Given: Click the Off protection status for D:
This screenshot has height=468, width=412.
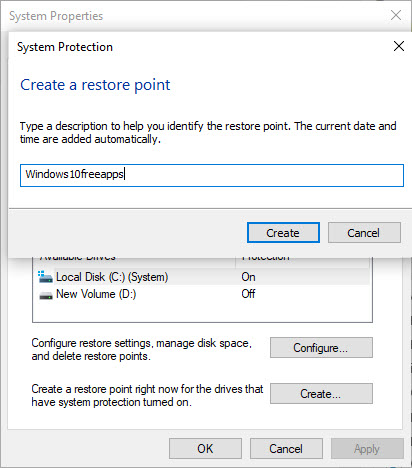Looking at the screenshot, I should pos(248,294).
